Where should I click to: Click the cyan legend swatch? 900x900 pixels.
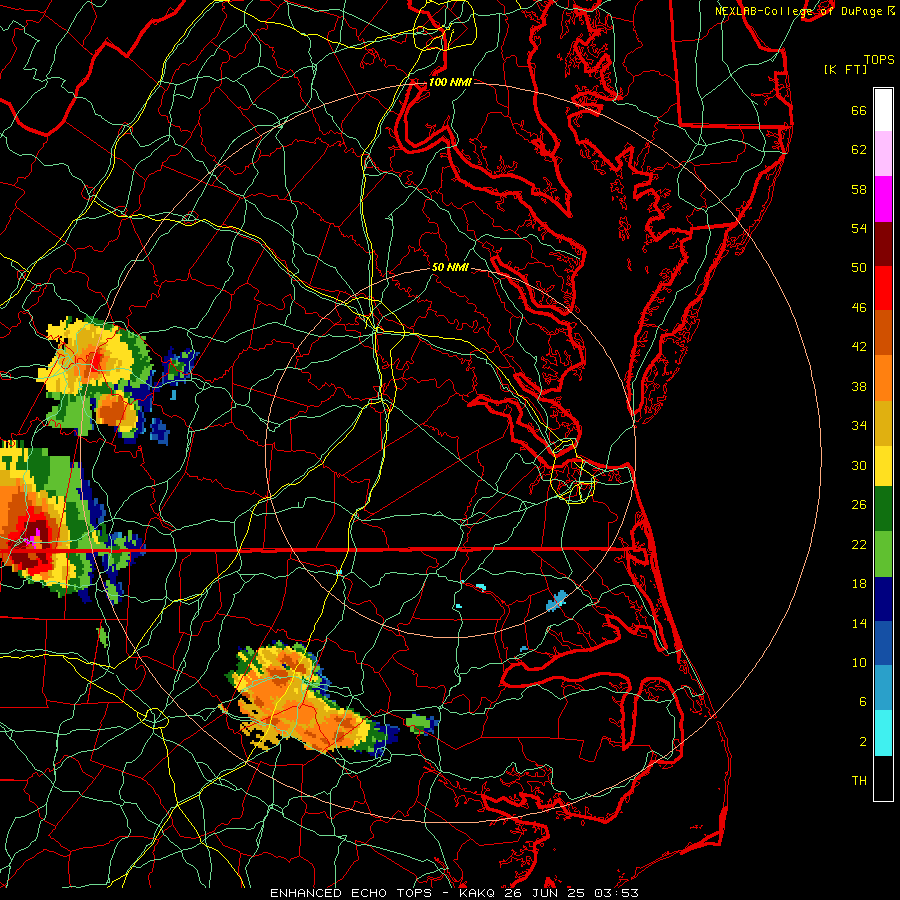point(883,733)
